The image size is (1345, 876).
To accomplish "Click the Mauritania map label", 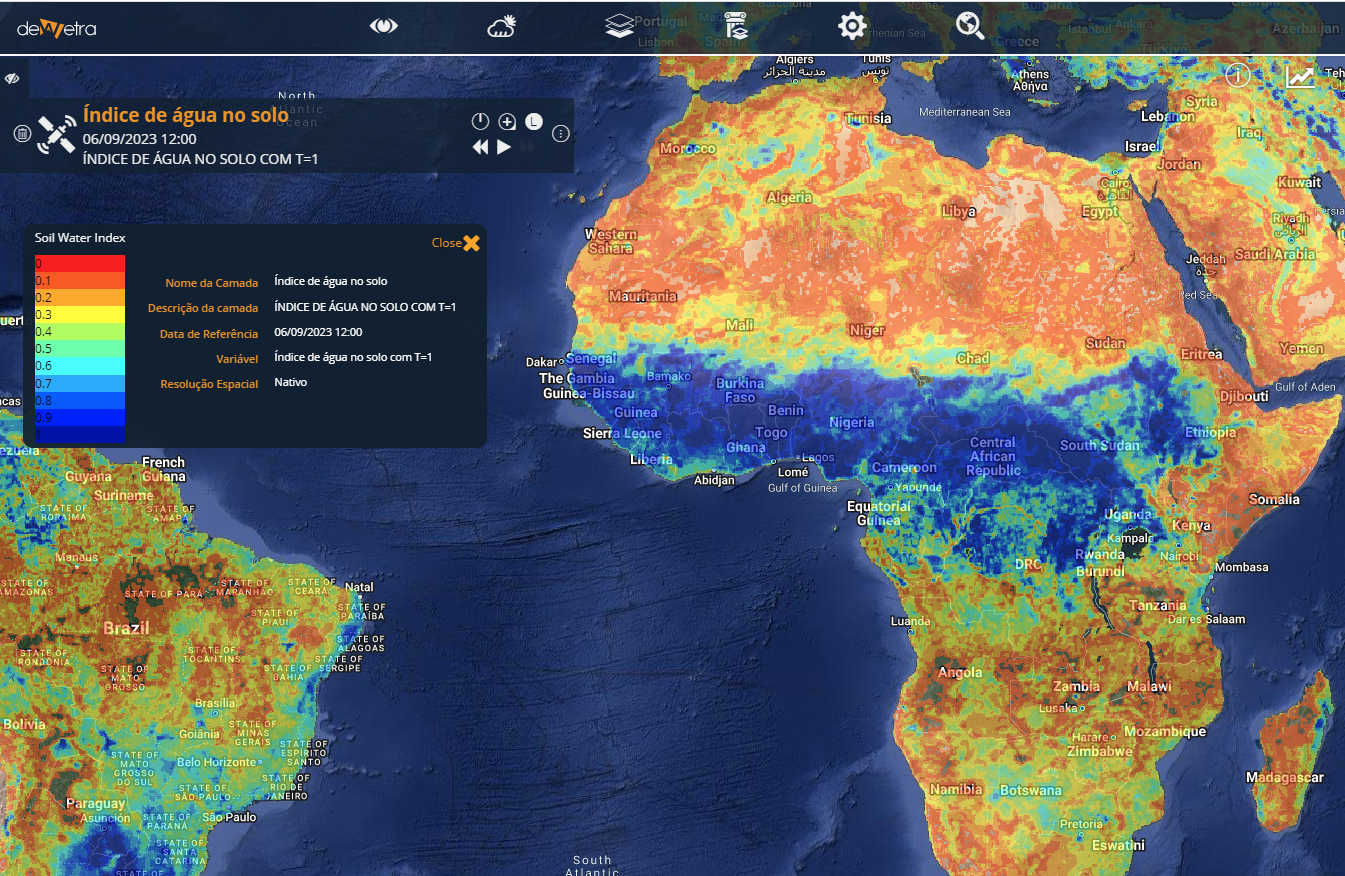I will click(x=643, y=296).
